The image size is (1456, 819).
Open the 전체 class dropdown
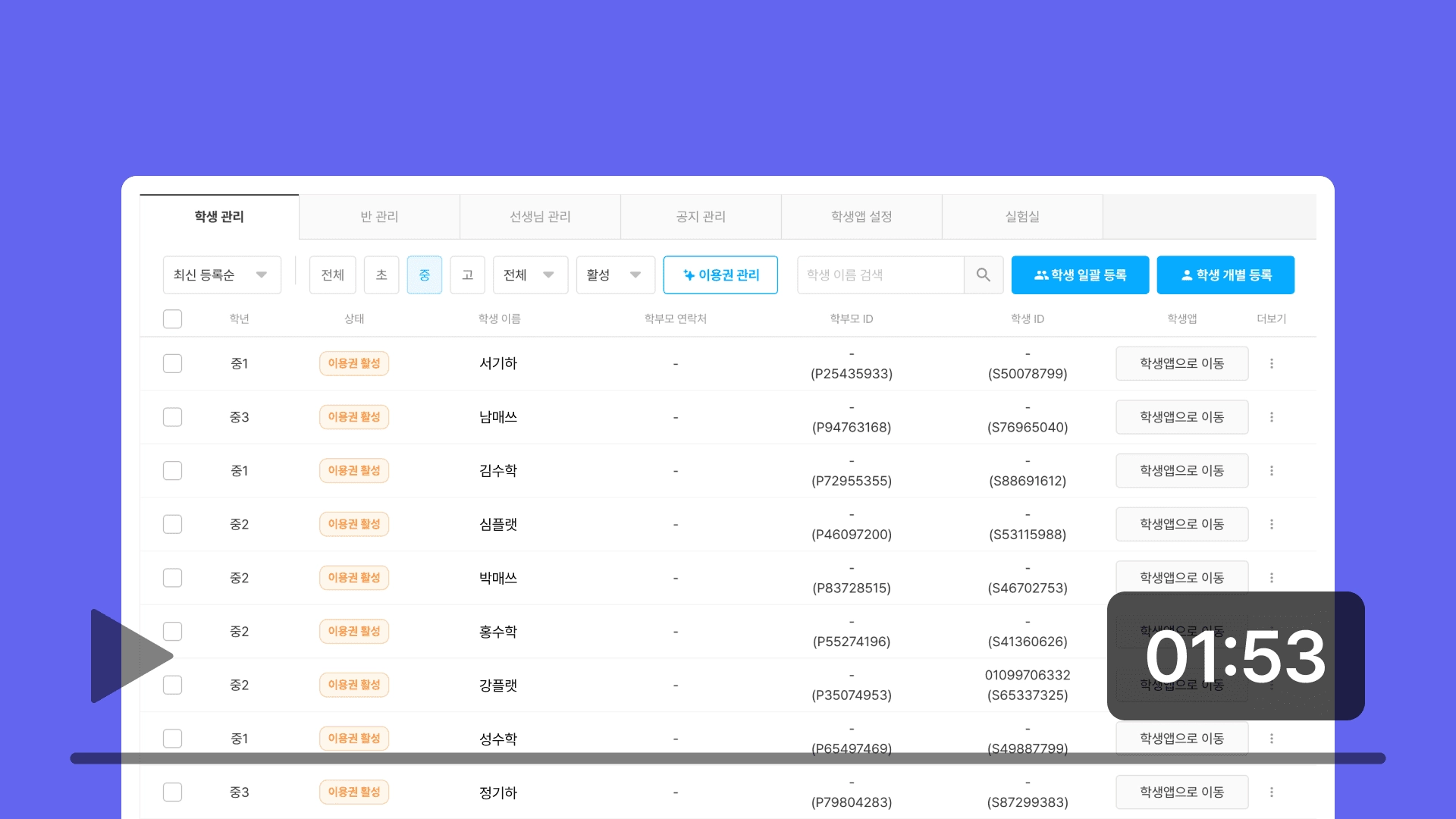530,275
